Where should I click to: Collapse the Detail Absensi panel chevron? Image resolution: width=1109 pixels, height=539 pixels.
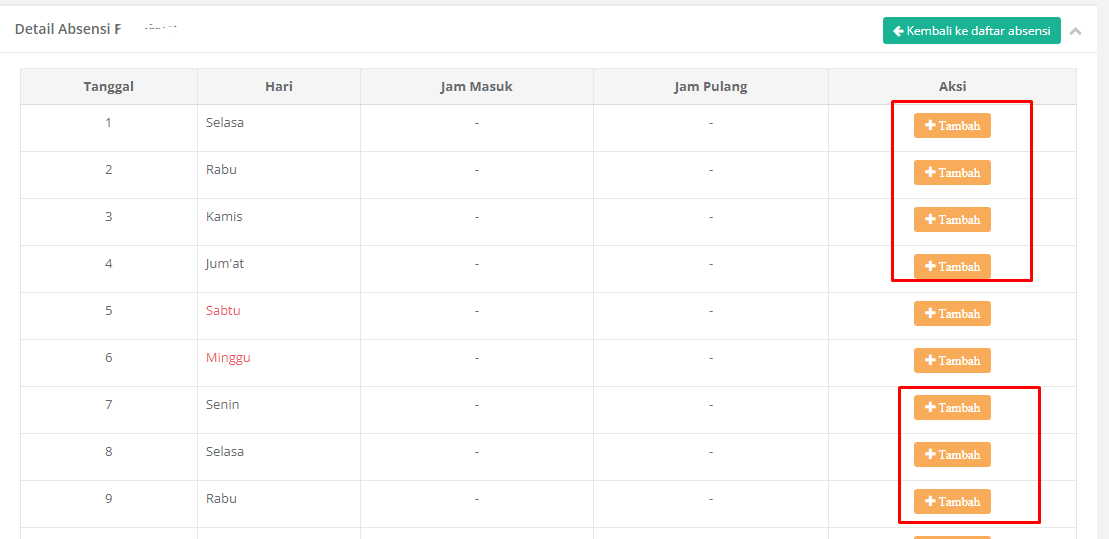point(1076,32)
